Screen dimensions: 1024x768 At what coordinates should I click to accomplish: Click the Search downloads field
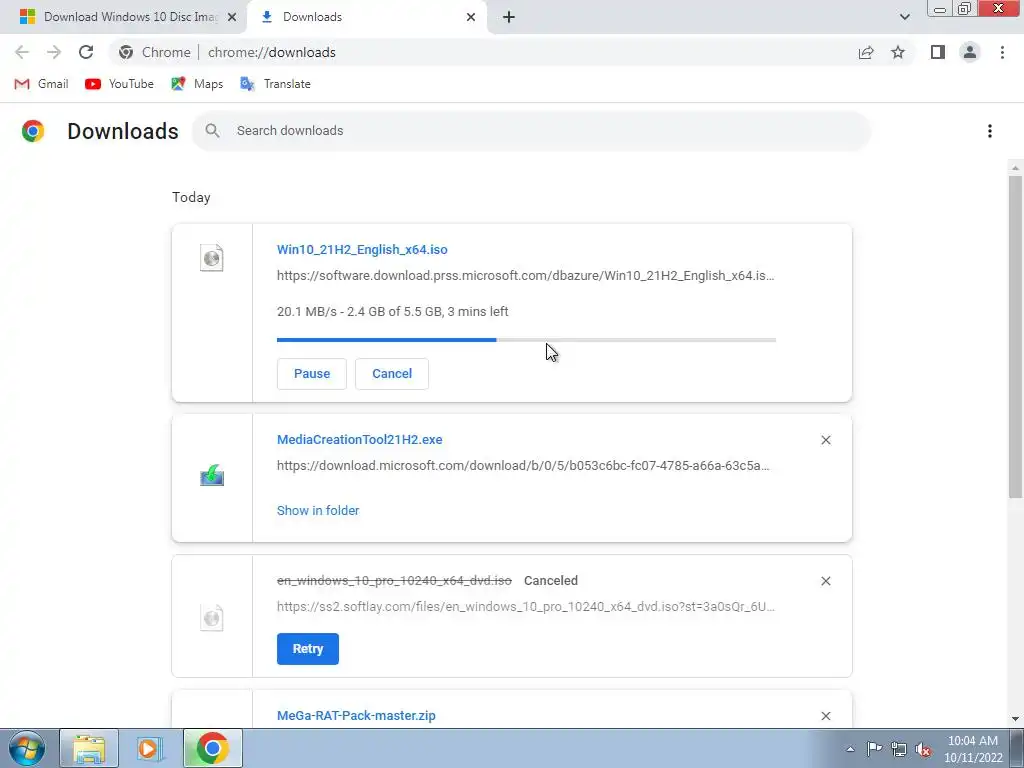(x=532, y=131)
